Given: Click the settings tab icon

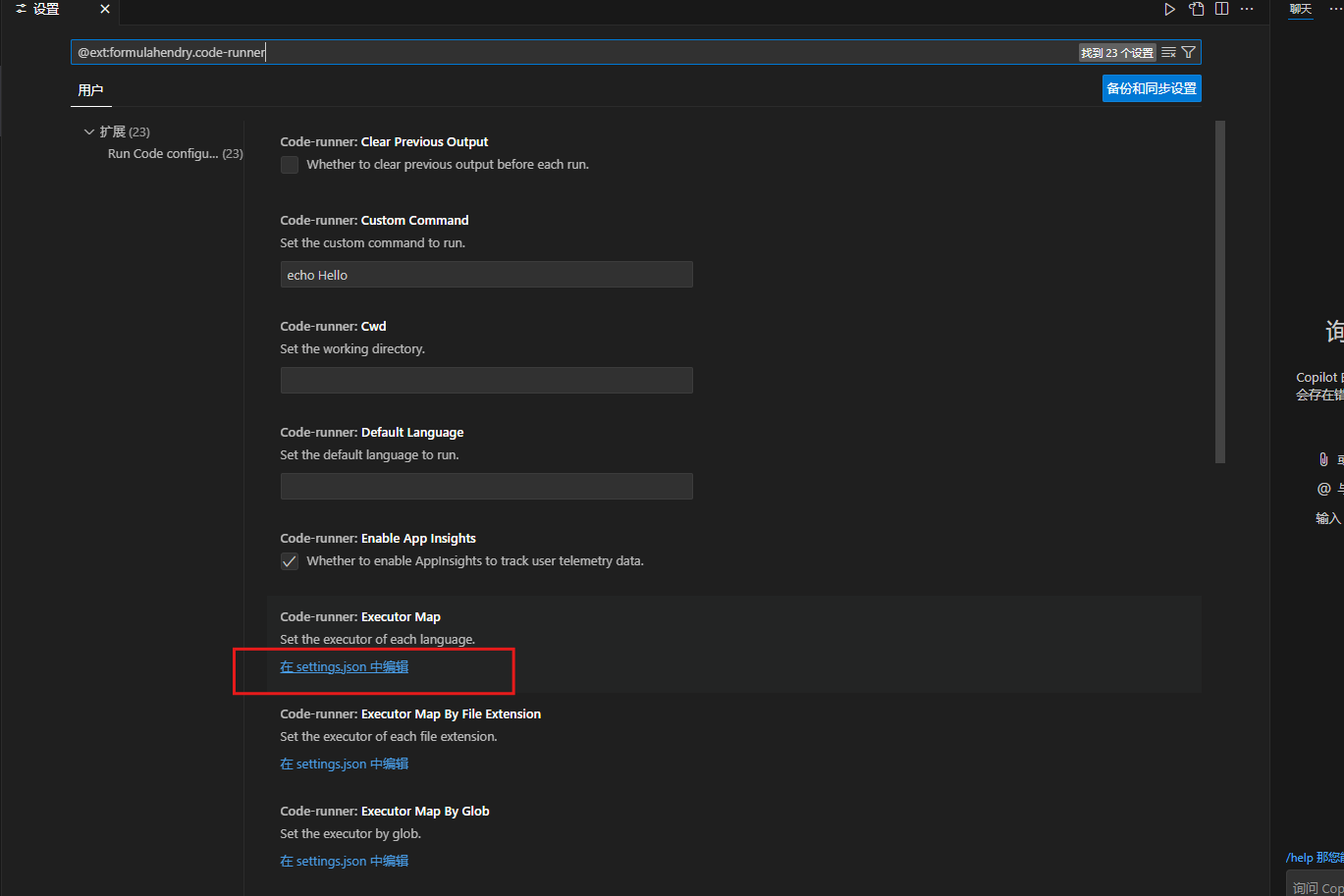Looking at the screenshot, I should pos(21,9).
